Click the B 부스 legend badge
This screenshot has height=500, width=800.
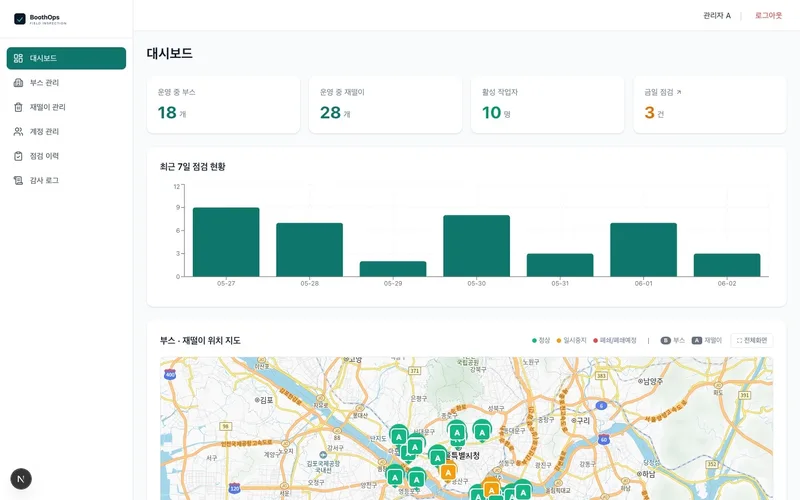coord(665,341)
